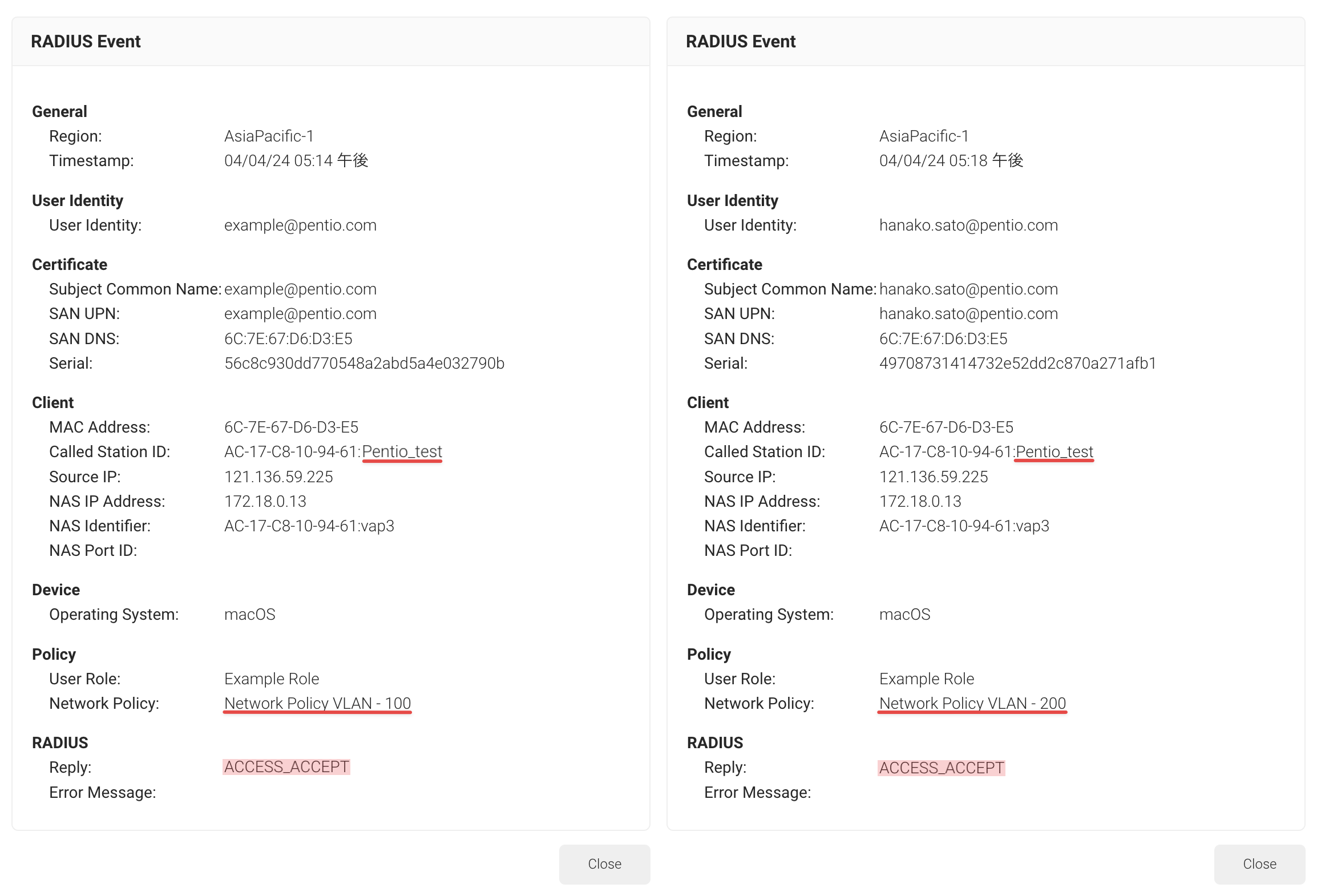Click left NAS Identifier vap3 value
This screenshot has width=1317, height=896.
(309, 526)
